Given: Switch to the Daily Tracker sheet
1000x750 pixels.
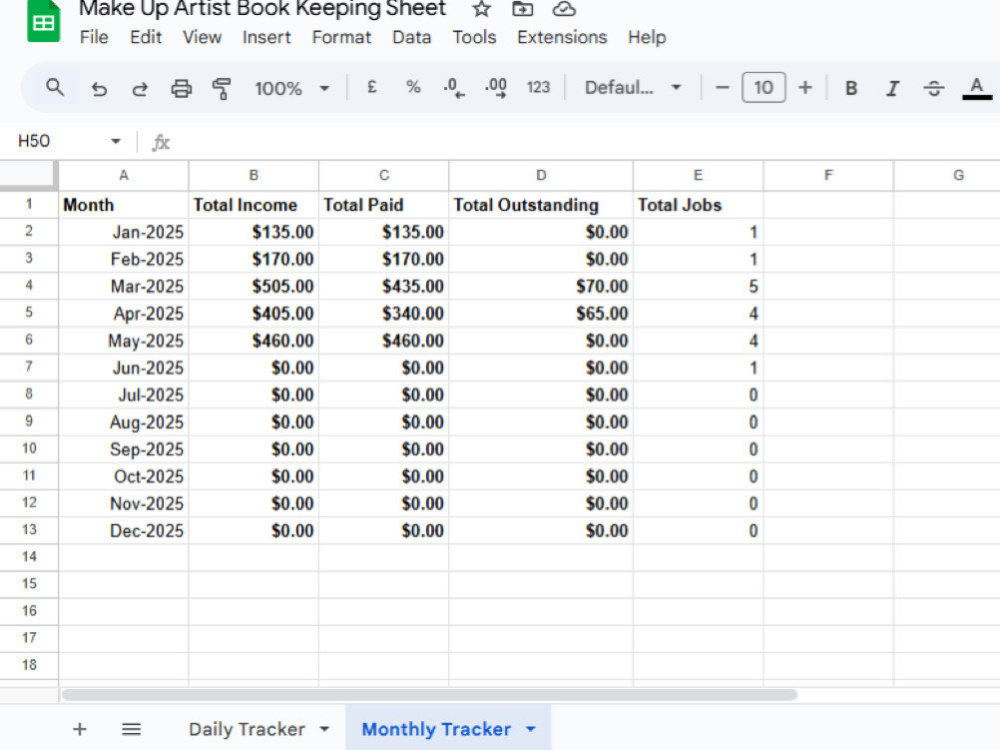Looking at the screenshot, I should [246, 729].
